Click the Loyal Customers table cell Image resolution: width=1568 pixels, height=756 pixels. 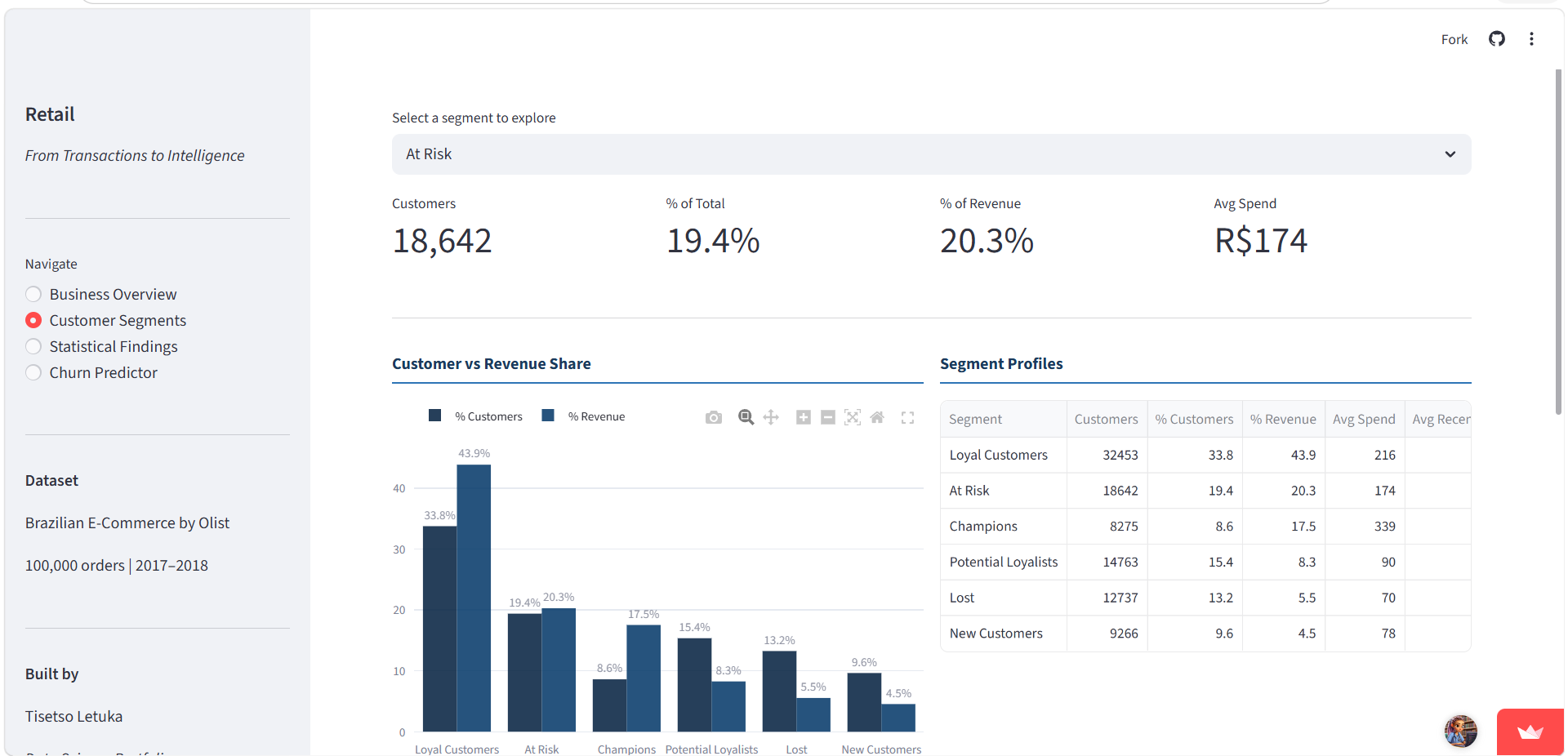click(1004, 455)
